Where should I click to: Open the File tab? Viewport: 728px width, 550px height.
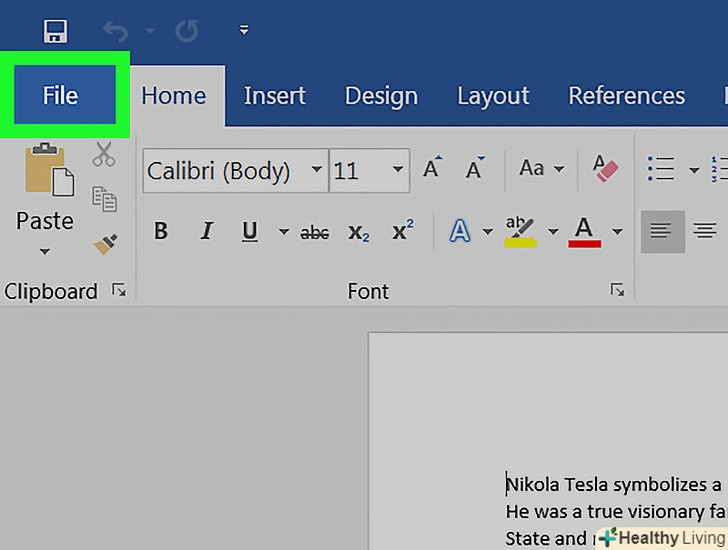(60, 96)
